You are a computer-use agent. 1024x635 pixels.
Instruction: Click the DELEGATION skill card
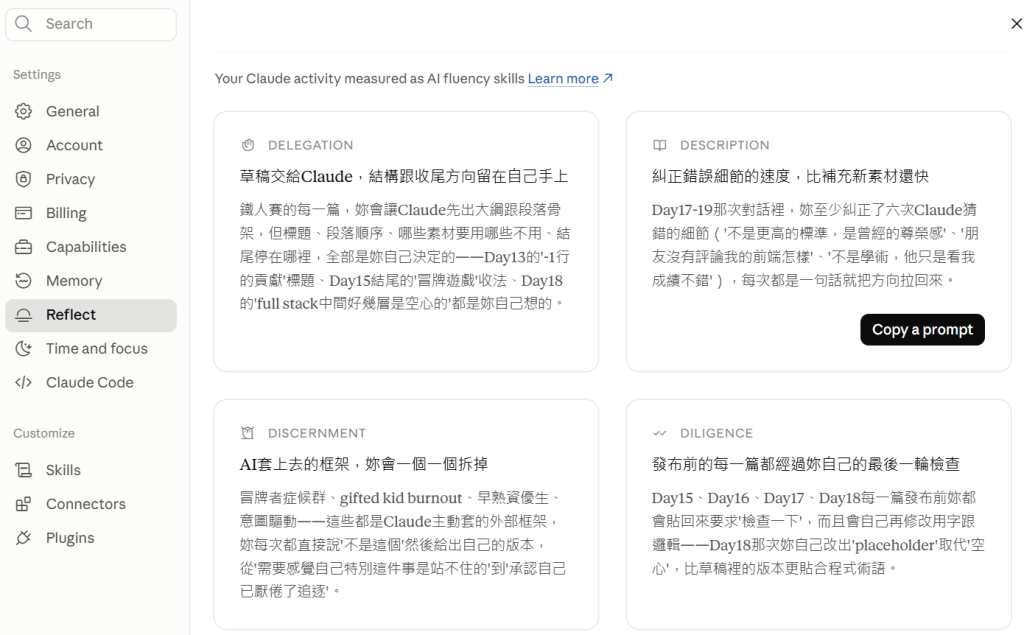pyautogui.click(x=406, y=242)
